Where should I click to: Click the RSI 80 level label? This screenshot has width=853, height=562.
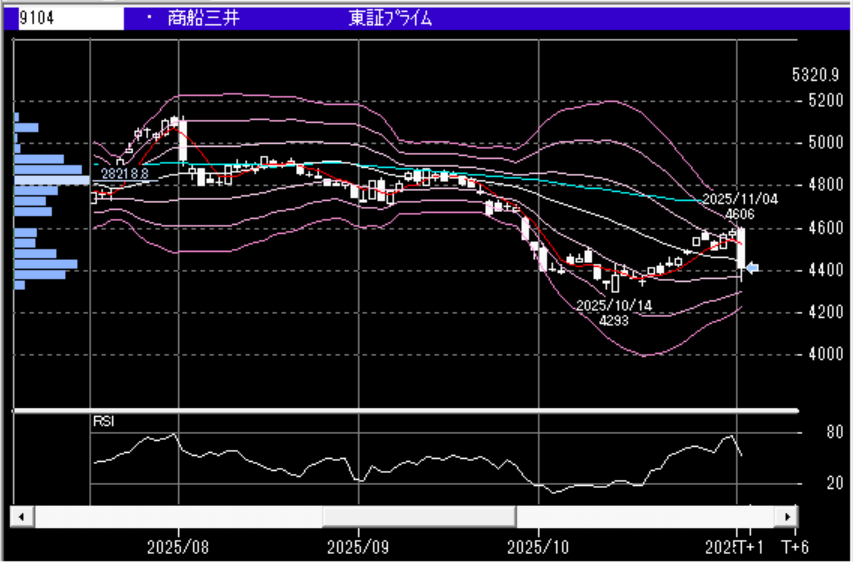click(835, 433)
